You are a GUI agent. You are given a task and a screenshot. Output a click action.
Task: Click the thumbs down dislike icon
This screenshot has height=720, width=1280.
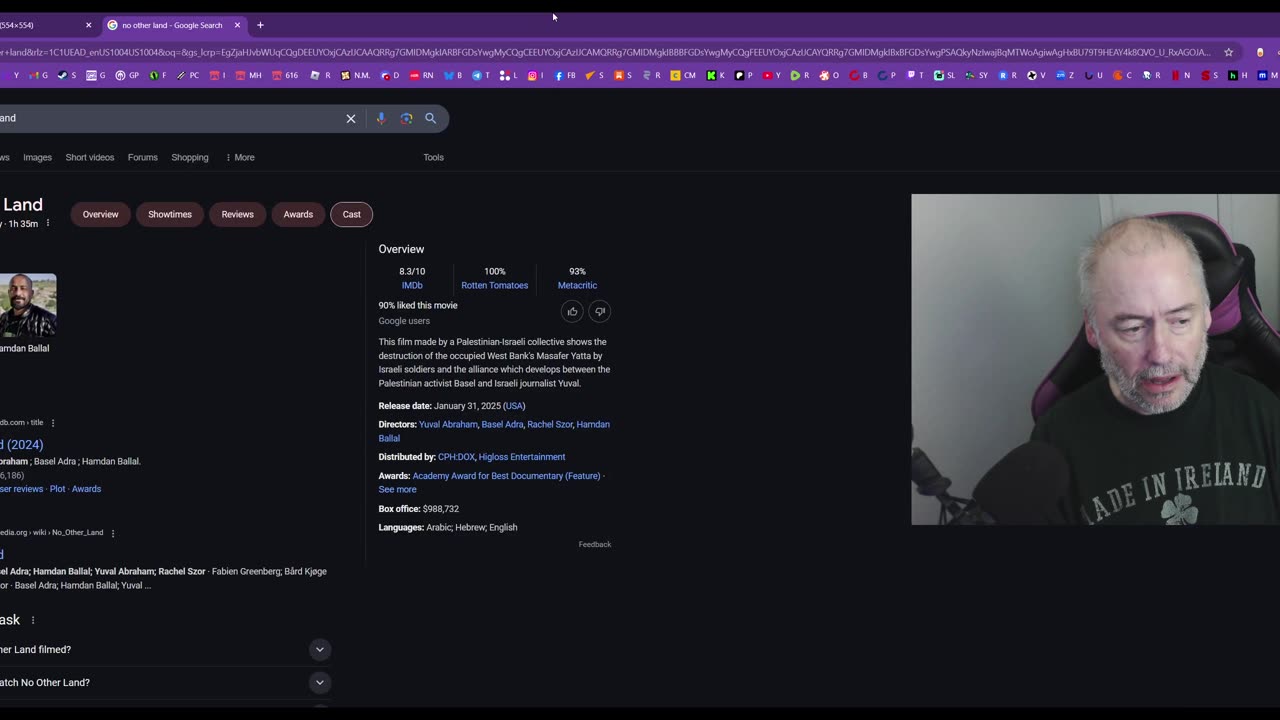click(x=600, y=311)
